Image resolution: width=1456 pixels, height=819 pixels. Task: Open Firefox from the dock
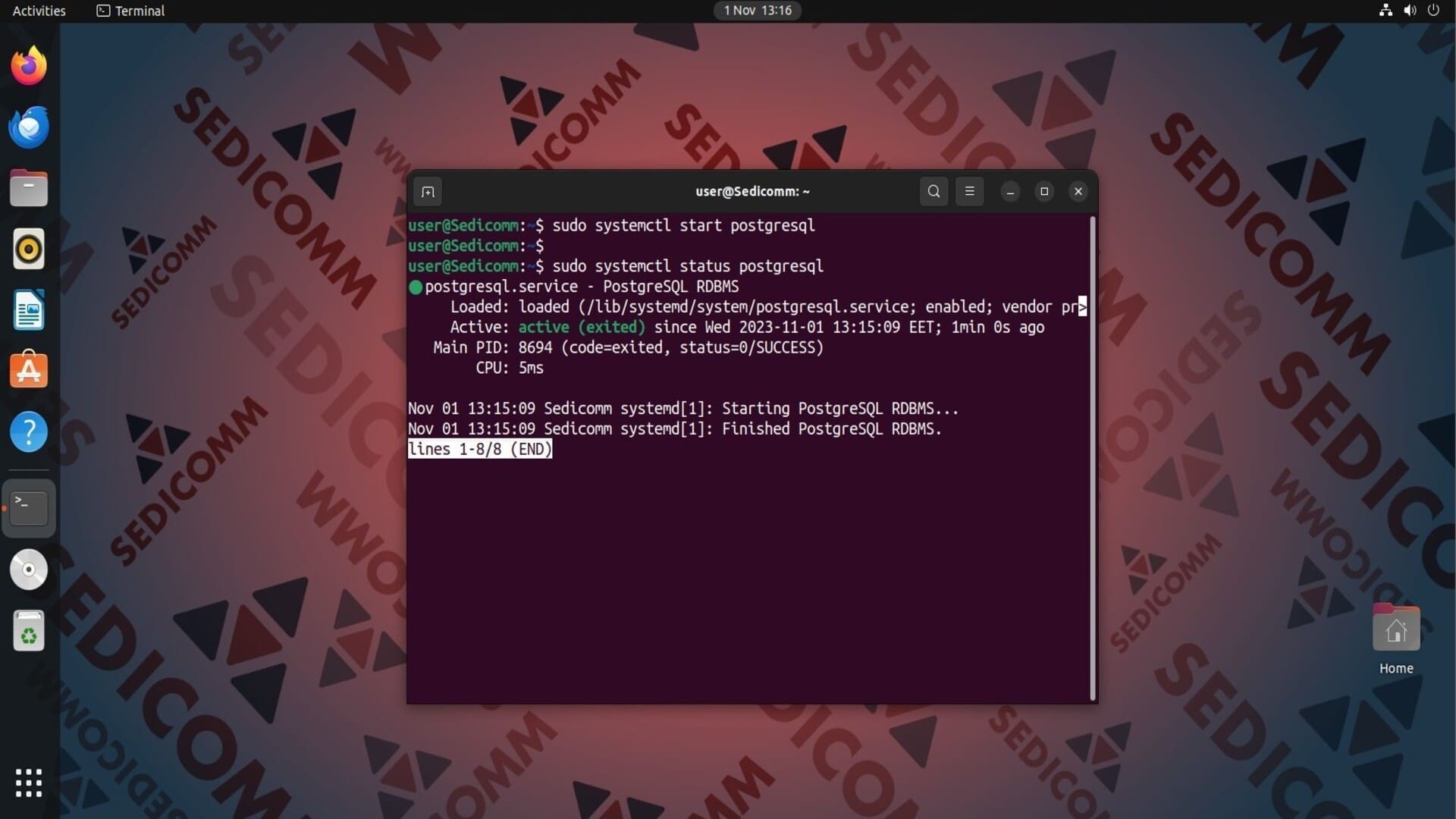[29, 66]
